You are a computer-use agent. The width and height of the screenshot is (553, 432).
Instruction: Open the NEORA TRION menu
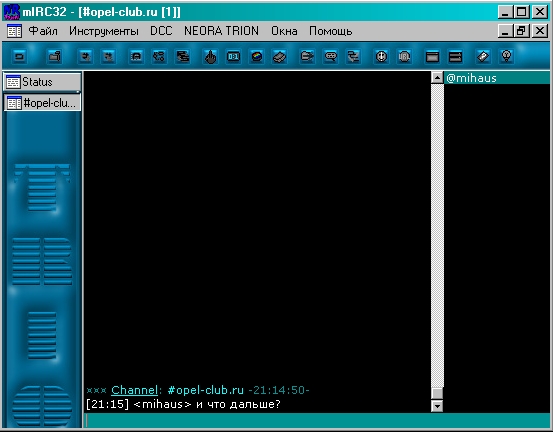(221, 31)
